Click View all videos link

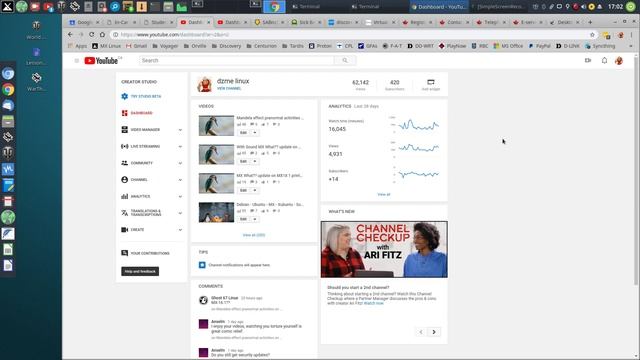[254, 235]
